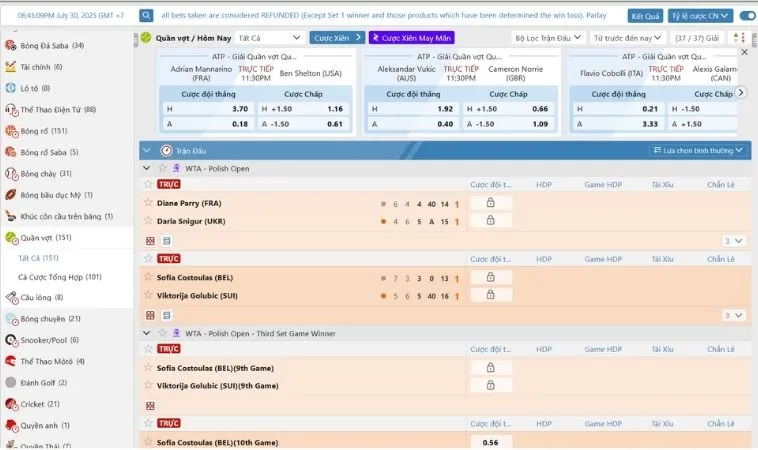Switch the top-right blue toggle
758x450 pixels.
click(747, 15)
